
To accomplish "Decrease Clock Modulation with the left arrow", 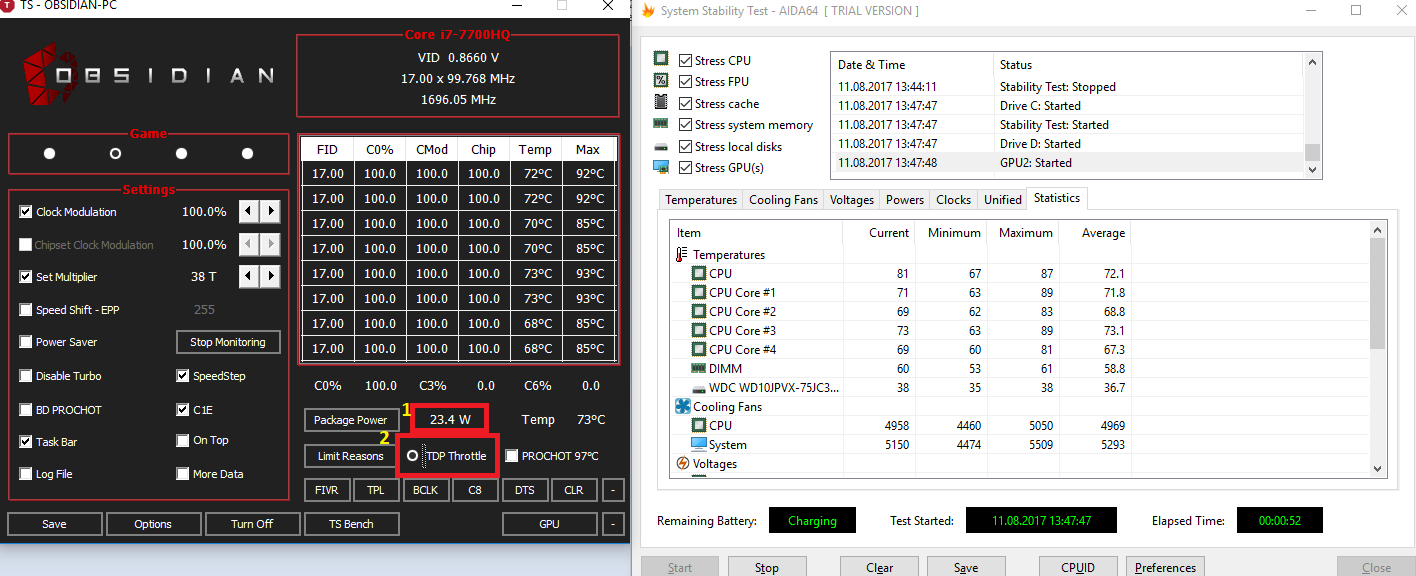I will click(249, 212).
